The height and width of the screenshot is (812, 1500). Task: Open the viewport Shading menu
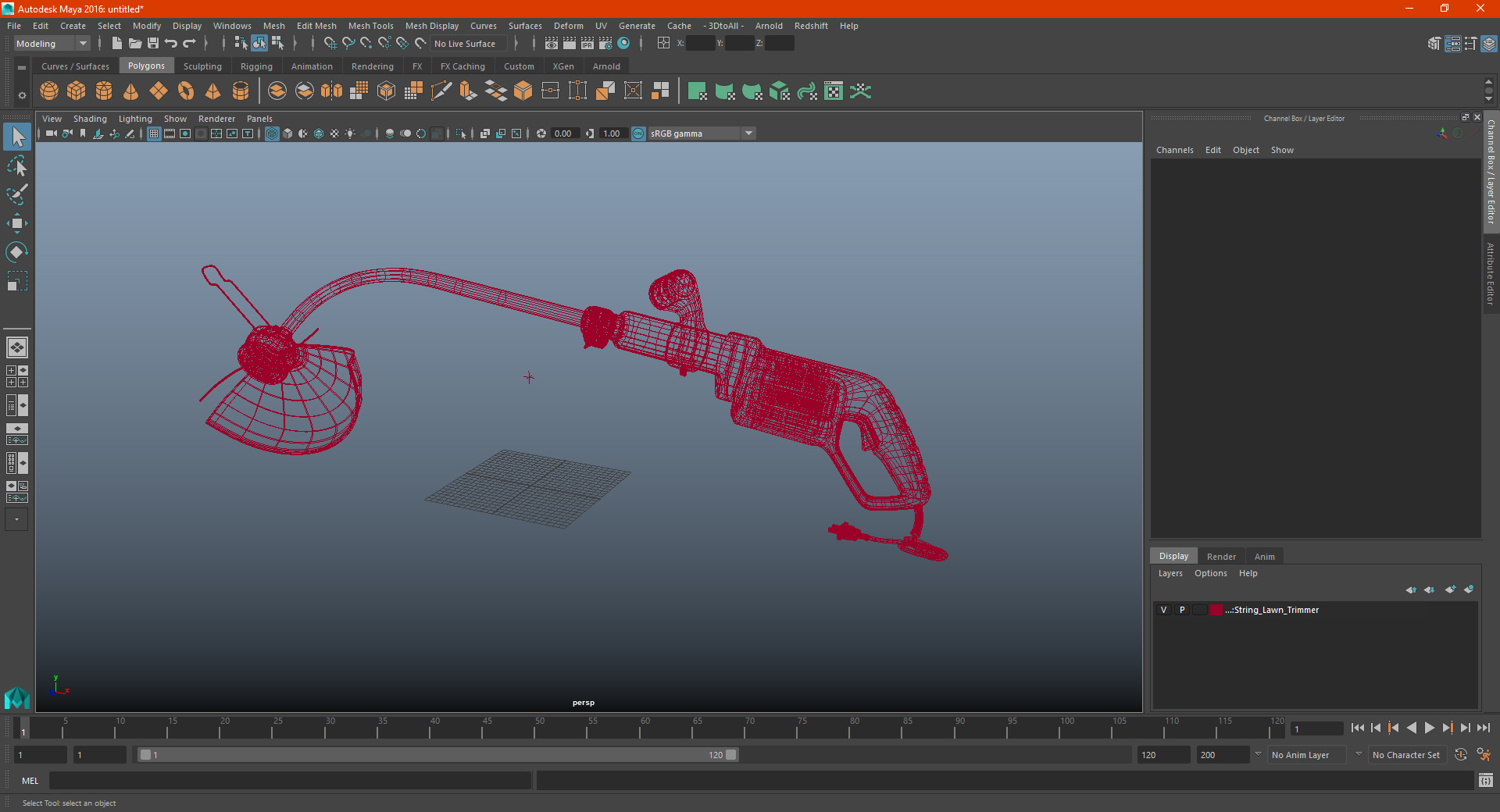click(90, 119)
